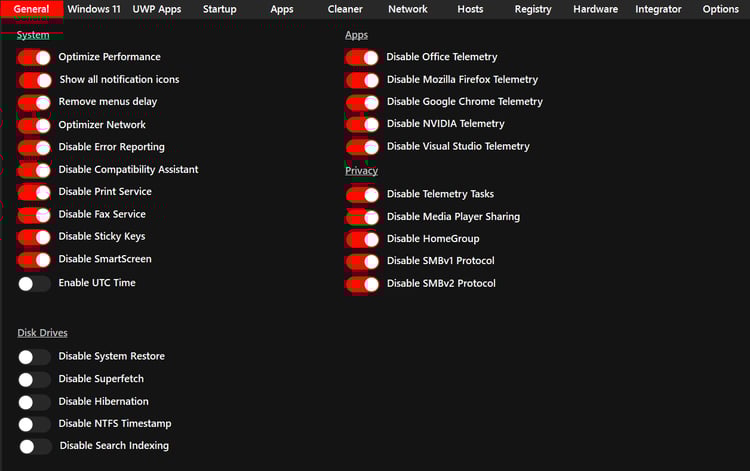Toggle Disable Office Telemetry switch
Image resolution: width=750 pixels, height=471 pixels.
click(x=362, y=57)
